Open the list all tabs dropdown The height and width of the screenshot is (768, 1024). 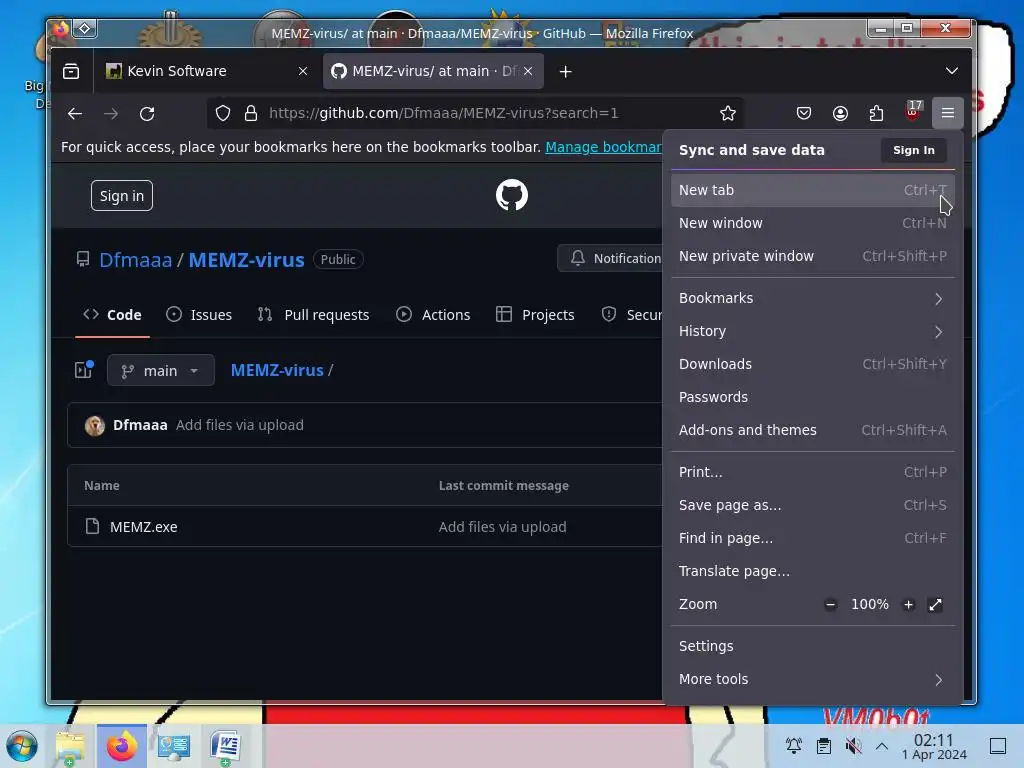point(952,71)
